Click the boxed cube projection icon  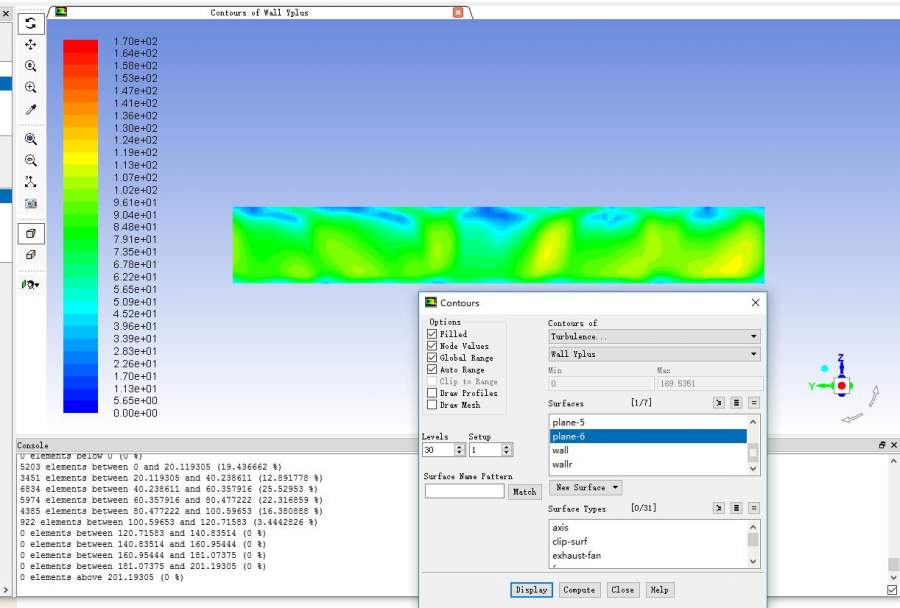[x=30, y=234]
